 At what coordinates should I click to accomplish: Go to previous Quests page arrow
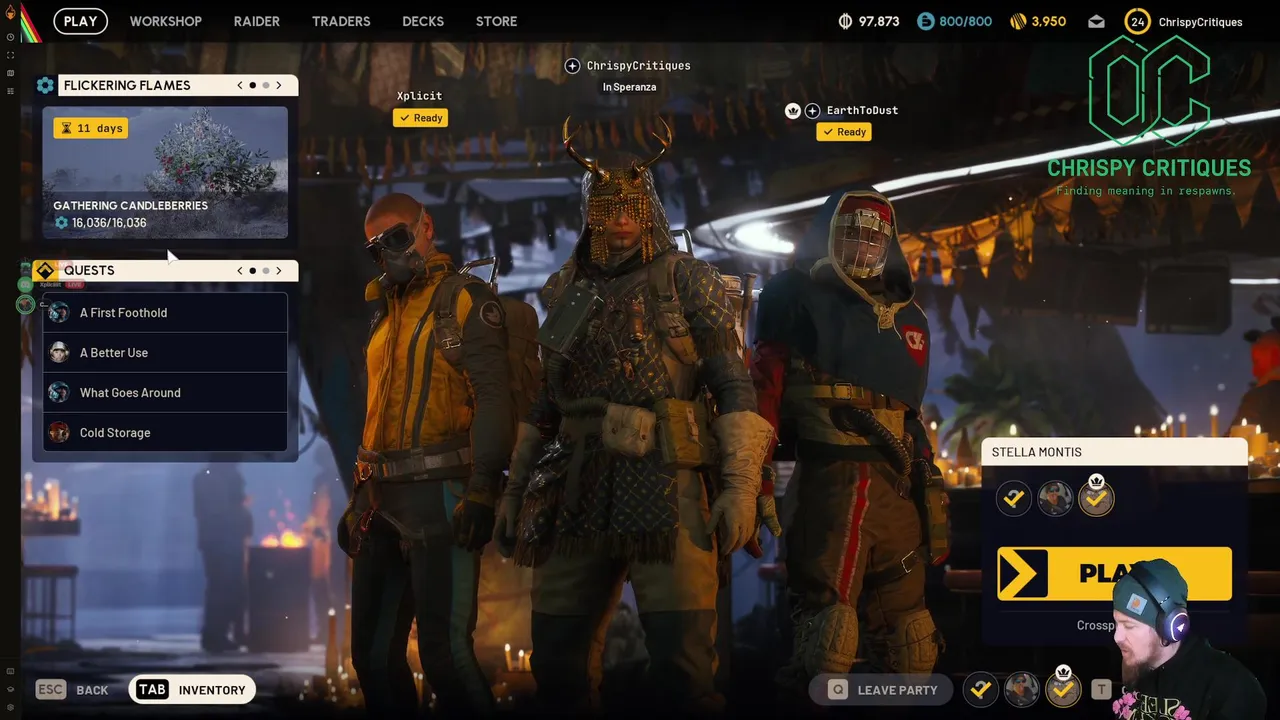pyautogui.click(x=240, y=271)
